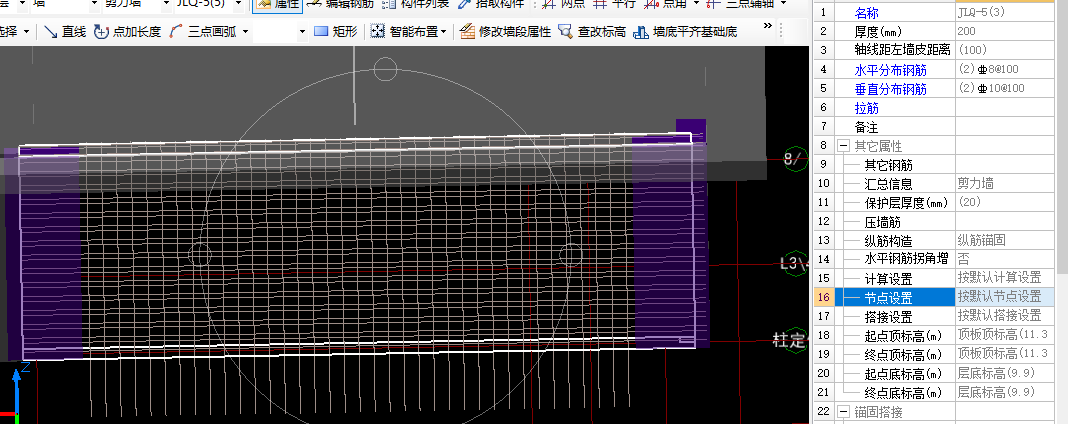Toggle the 属性 properties panel button
This screenshot has width=1068, height=424.
pos(278,4)
